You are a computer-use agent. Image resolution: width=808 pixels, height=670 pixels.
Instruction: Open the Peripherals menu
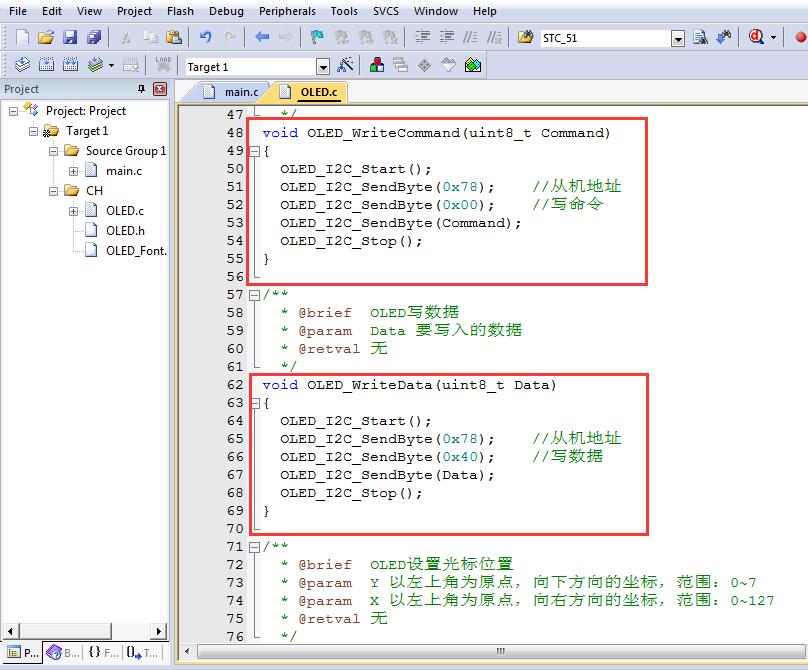coord(287,11)
